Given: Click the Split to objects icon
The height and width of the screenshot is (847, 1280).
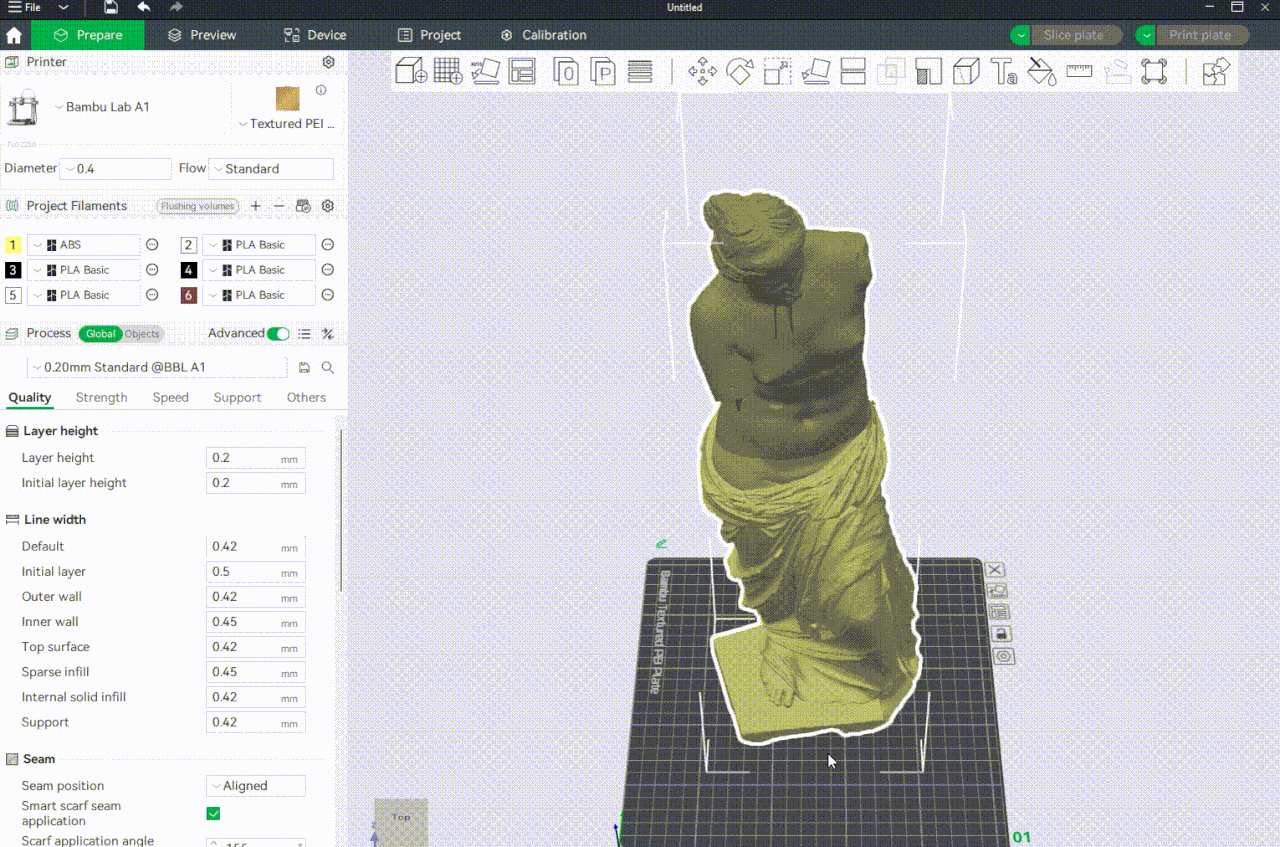Looking at the screenshot, I should tap(566, 71).
